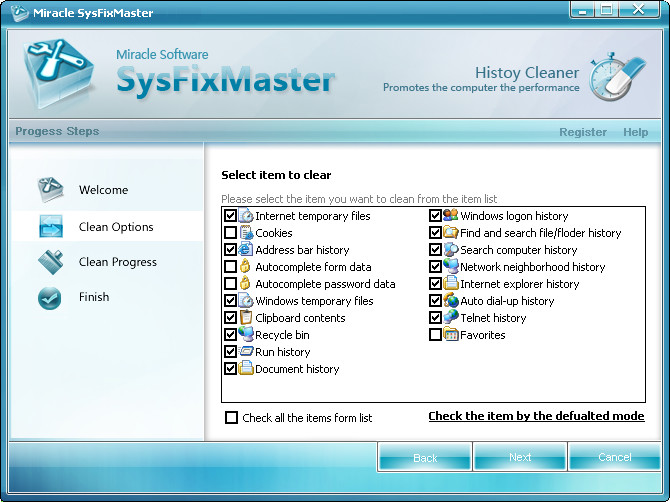Click the Windows temporary files clock icon
Image resolution: width=670 pixels, height=502 pixels.
(x=246, y=301)
